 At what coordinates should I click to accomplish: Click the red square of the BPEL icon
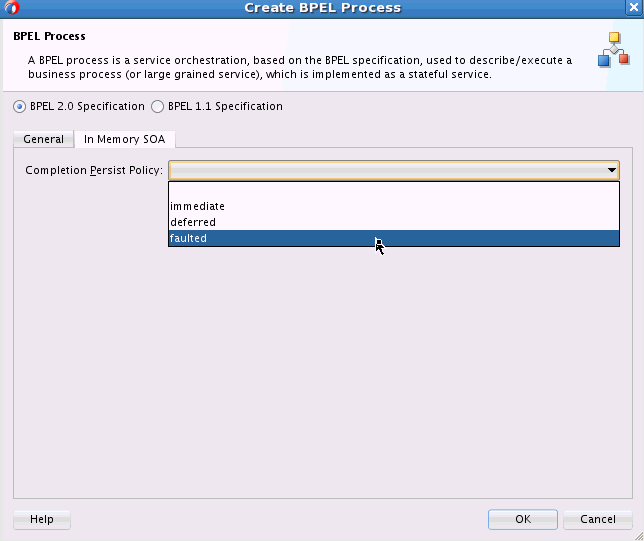coord(624,59)
